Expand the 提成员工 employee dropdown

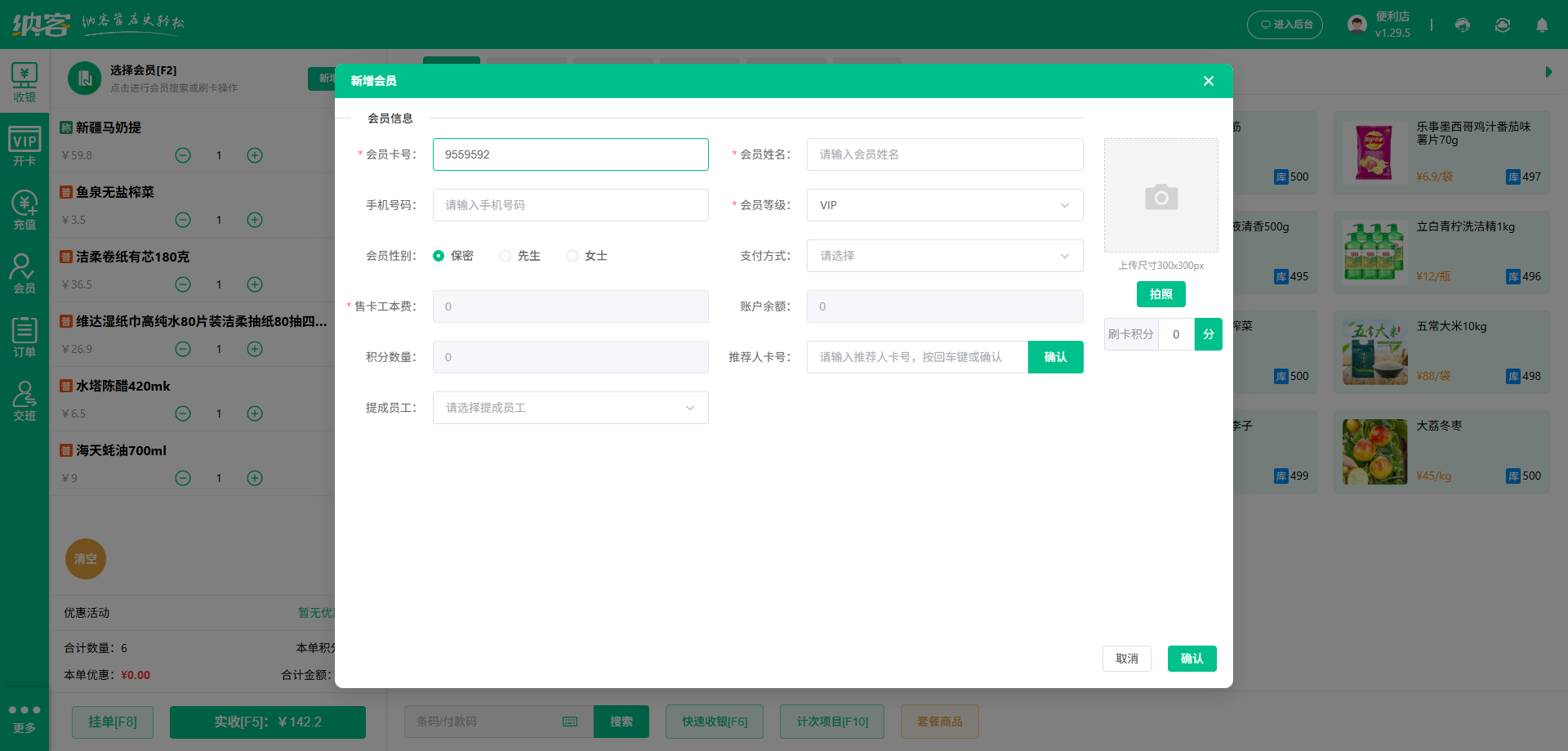tap(570, 408)
